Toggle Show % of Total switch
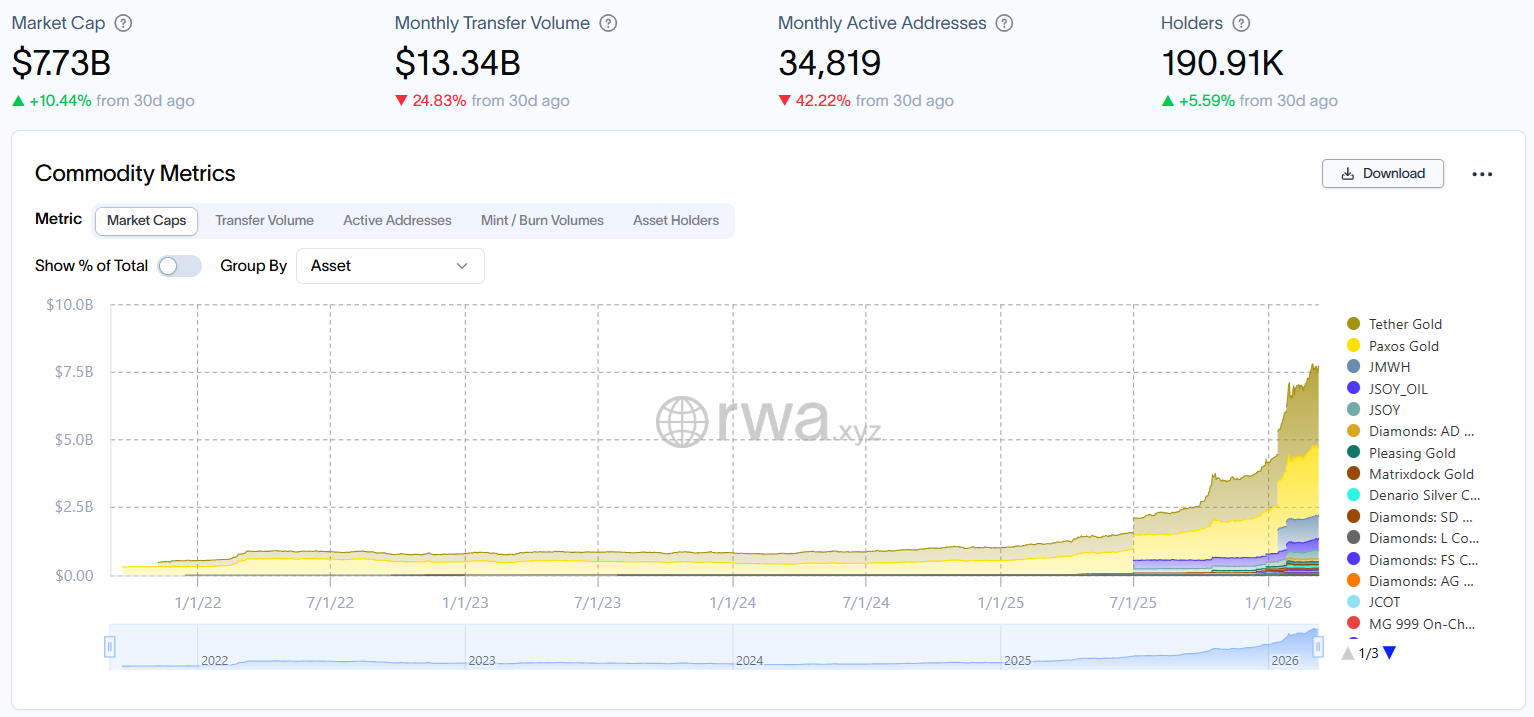1534x717 pixels. coord(180,266)
